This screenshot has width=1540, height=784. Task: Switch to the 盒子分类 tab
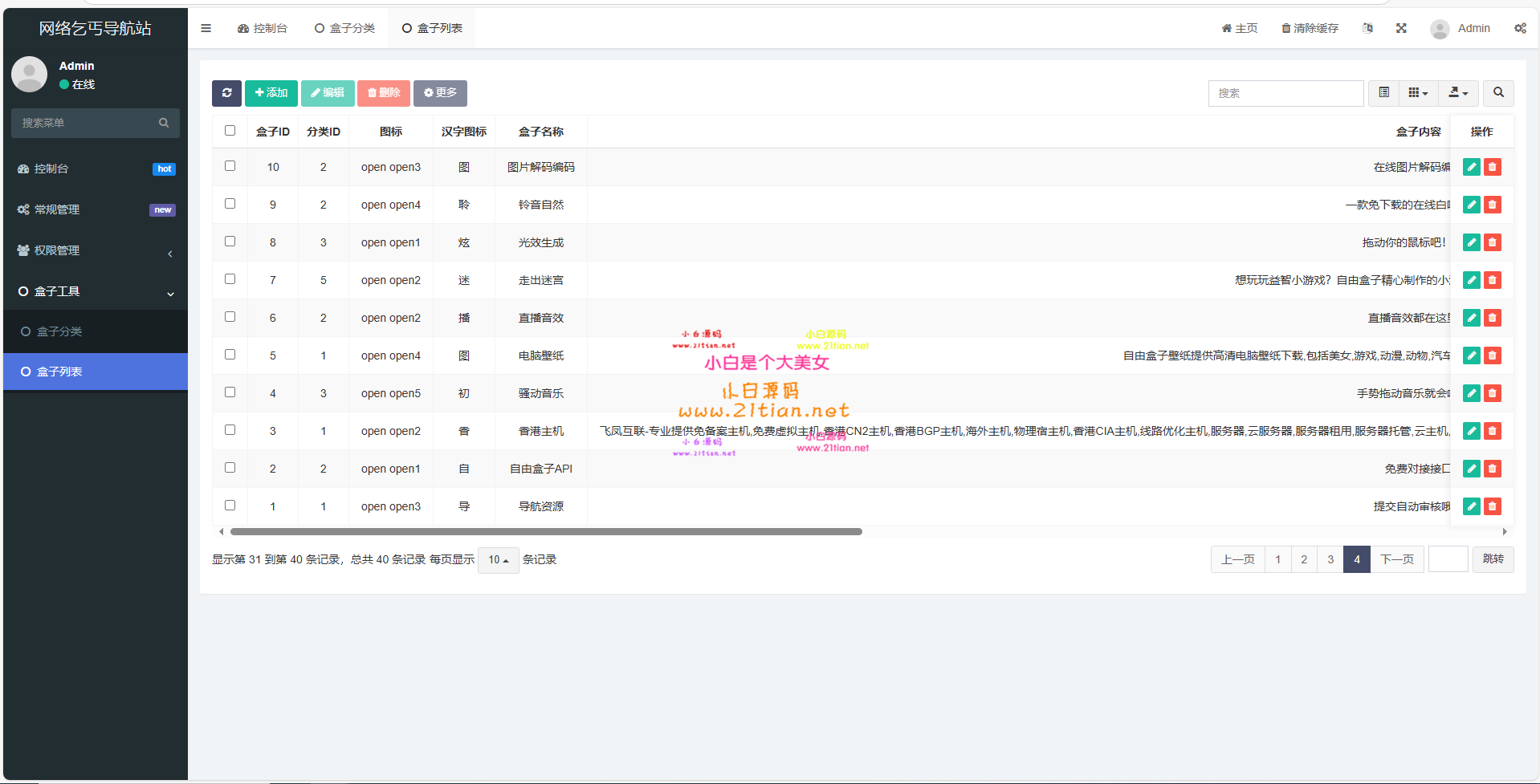point(344,28)
